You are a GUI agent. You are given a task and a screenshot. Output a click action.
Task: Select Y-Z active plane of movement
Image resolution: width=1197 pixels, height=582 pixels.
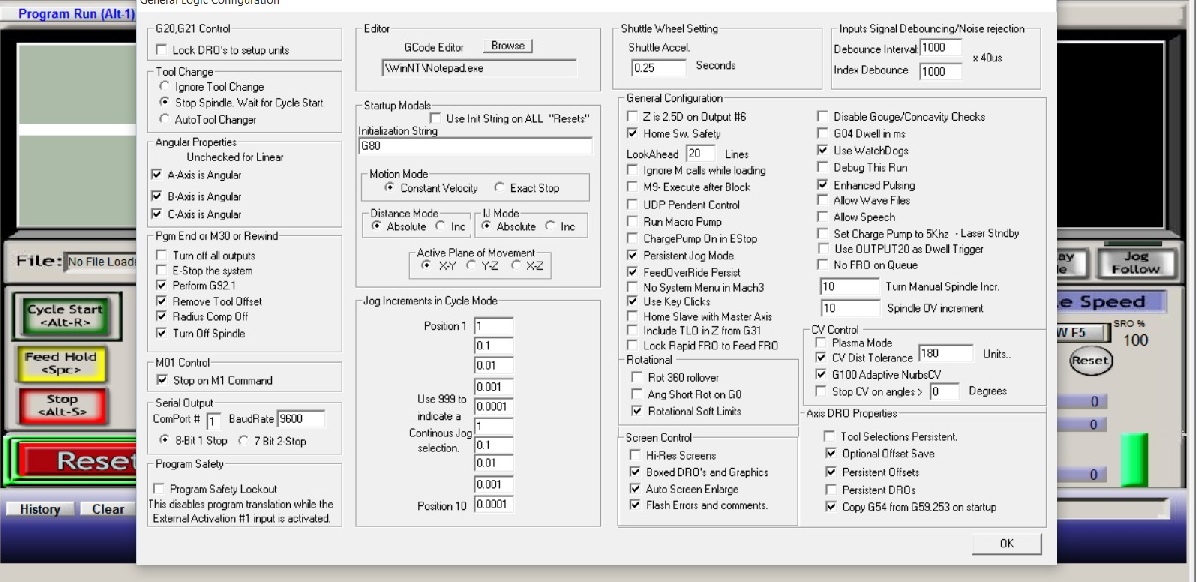pyautogui.click(x=472, y=265)
